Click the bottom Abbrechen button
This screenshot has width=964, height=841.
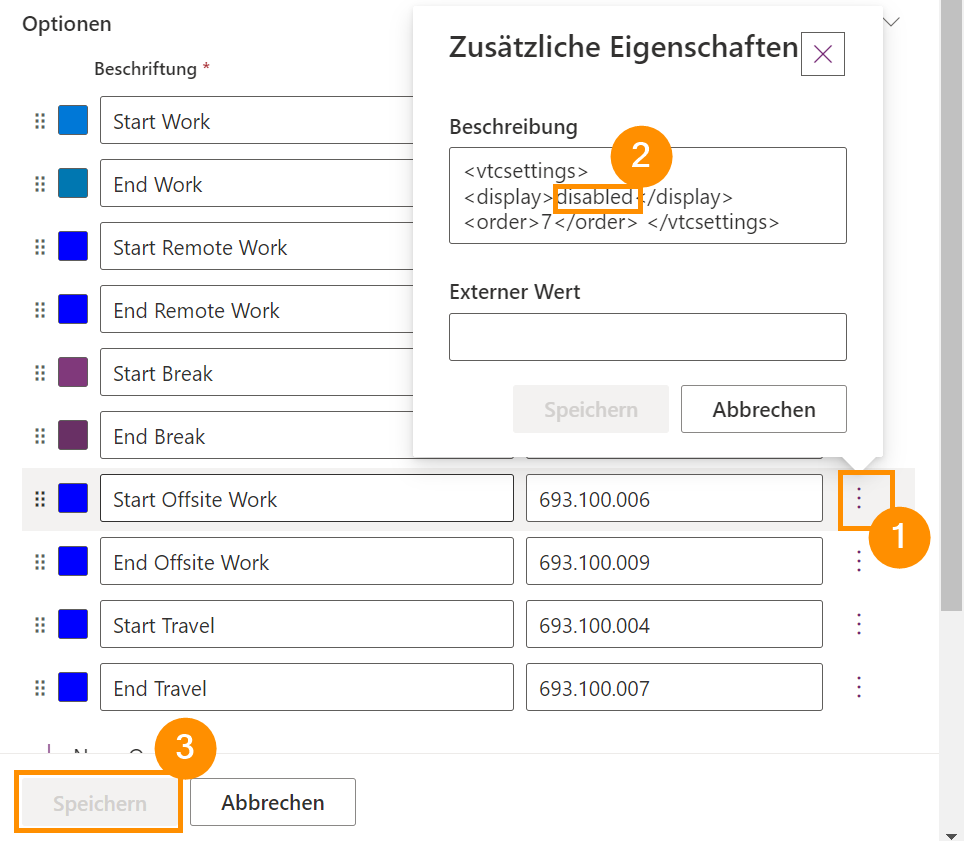coord(272,802)
